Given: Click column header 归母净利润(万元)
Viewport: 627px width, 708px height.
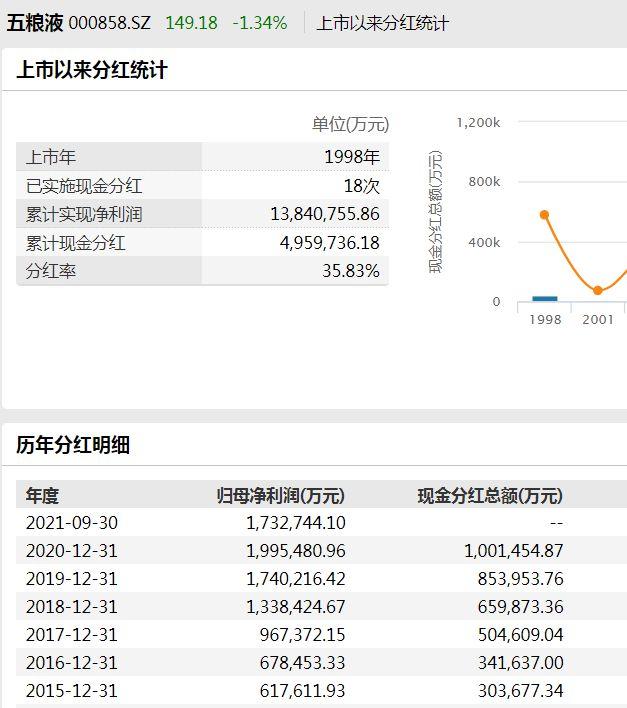Looking at the screenshot, I should [281, 495].
